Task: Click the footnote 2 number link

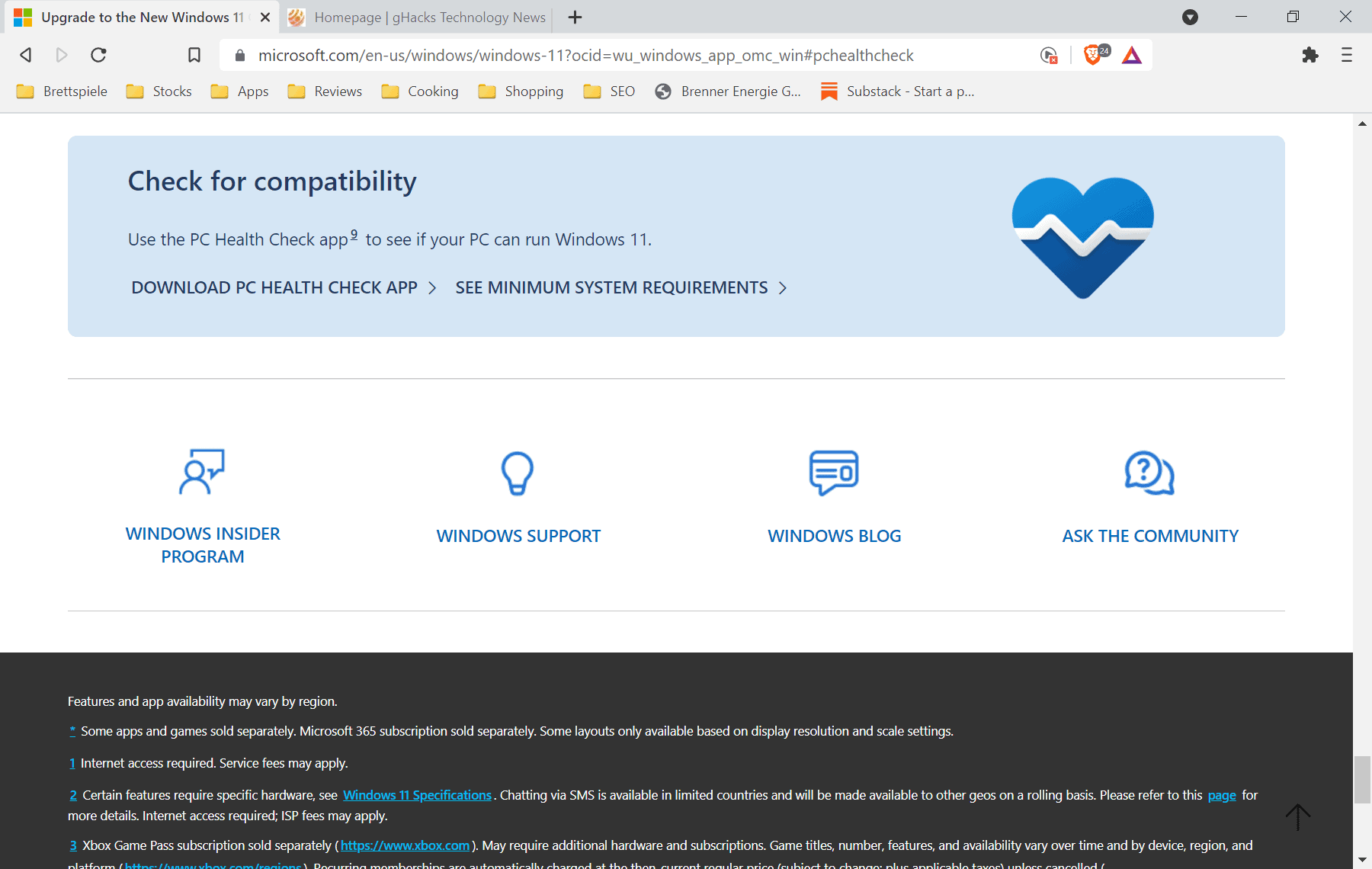Action: point(73,795)
